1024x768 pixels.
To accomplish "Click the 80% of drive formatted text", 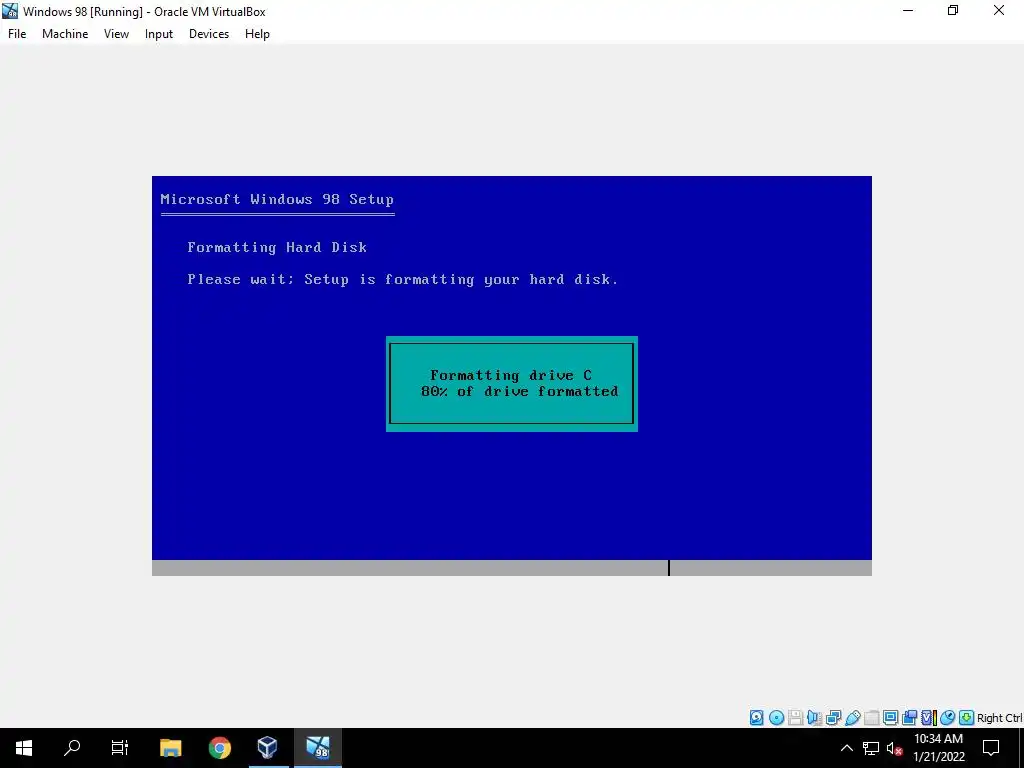I will pos(519,391).
